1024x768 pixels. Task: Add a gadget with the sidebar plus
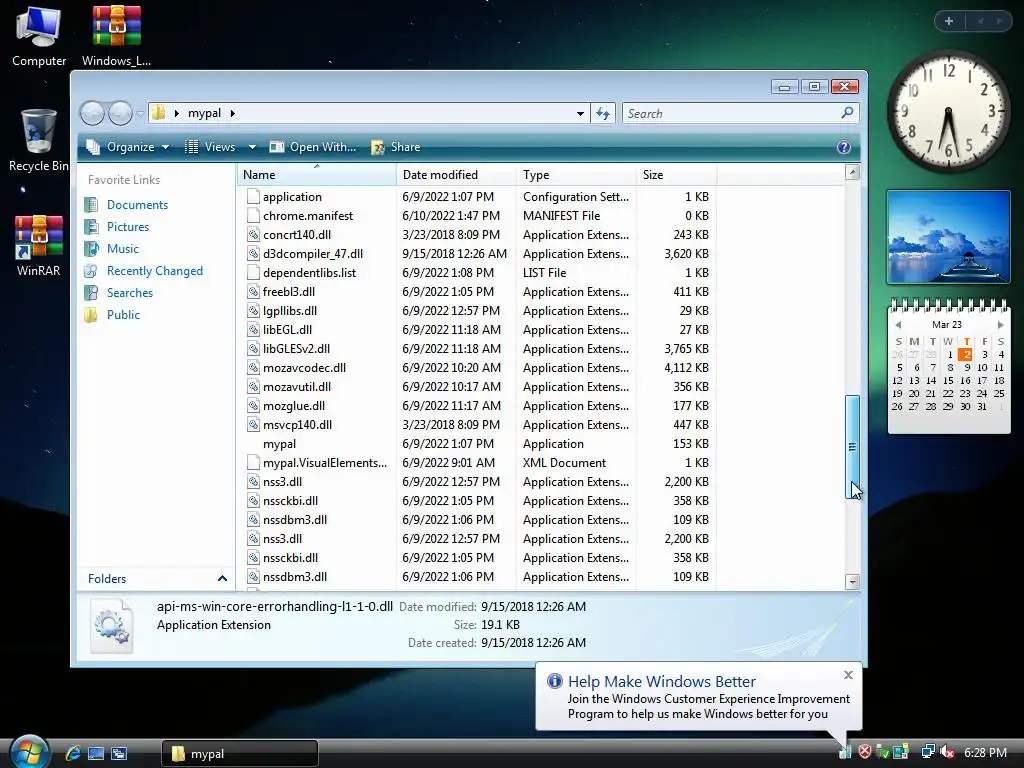(x=949, y=21)
